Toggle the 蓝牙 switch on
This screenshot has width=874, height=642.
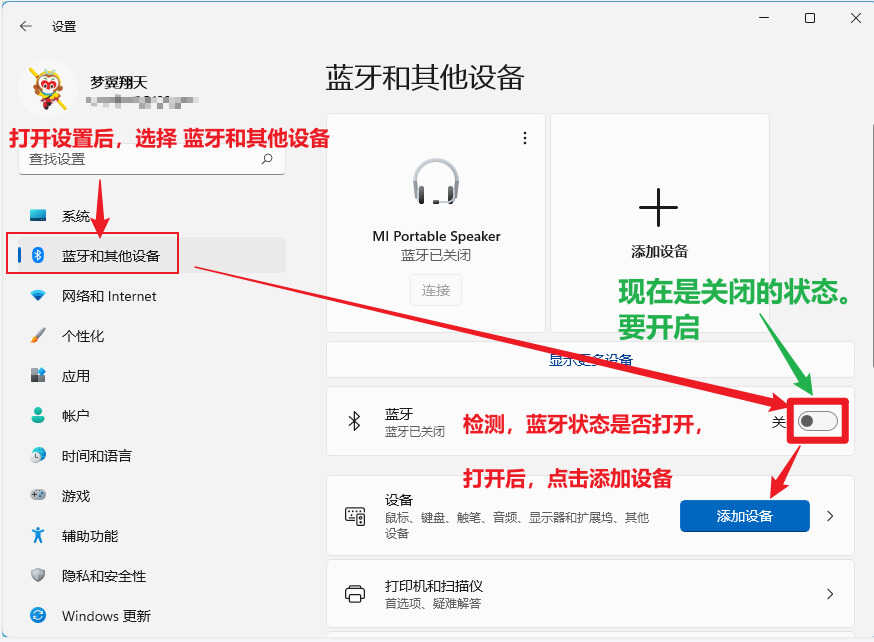click(818, 421)
